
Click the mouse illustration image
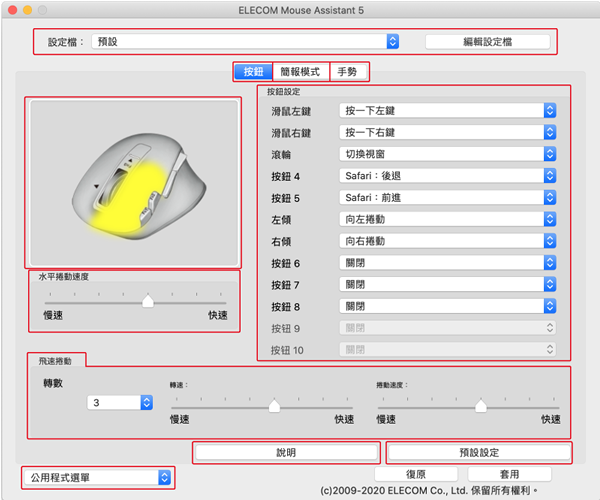click(134, 183)
